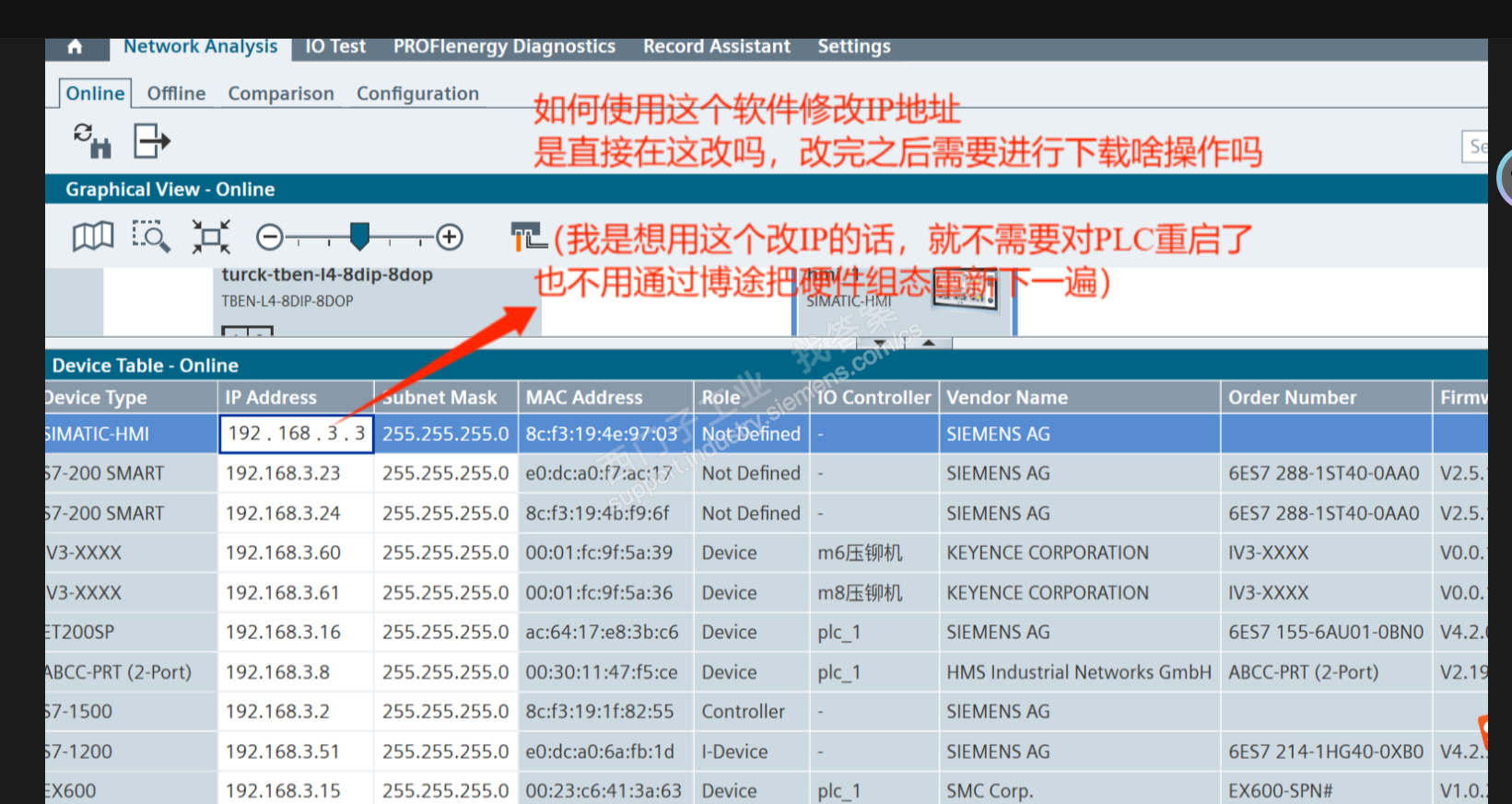Click the zoom out minus button
Screen dimensions: 1512x804
click(x=269, y=238)
